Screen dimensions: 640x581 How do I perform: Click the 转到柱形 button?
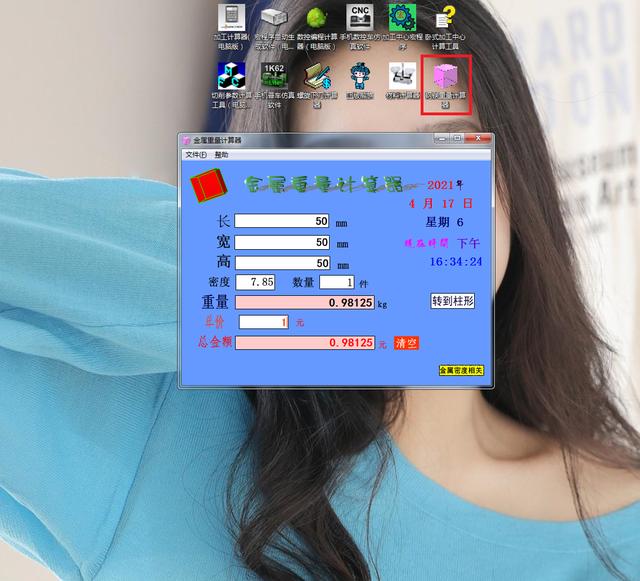tap(452, 301)
